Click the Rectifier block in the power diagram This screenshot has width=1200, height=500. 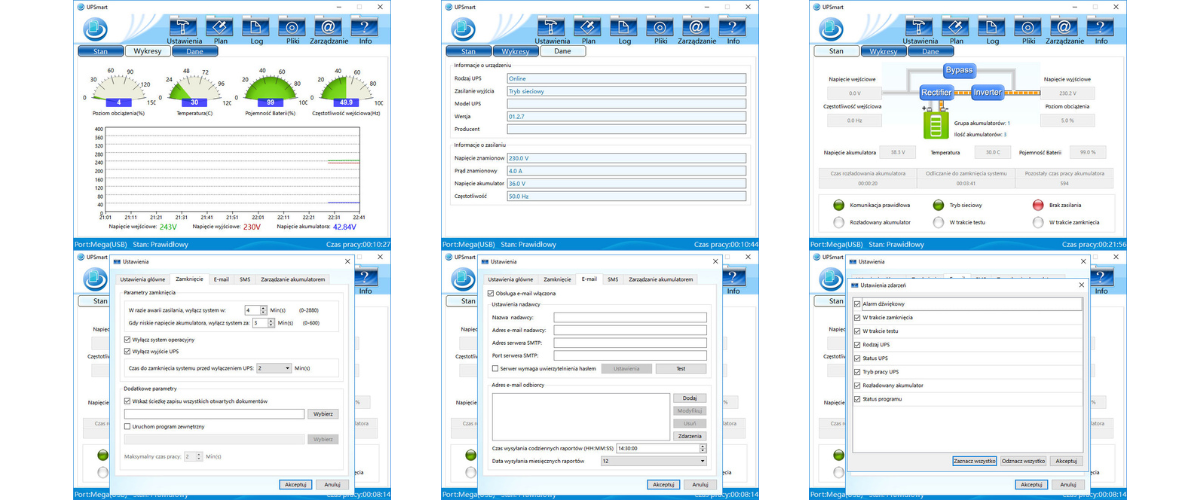[936, 92]
